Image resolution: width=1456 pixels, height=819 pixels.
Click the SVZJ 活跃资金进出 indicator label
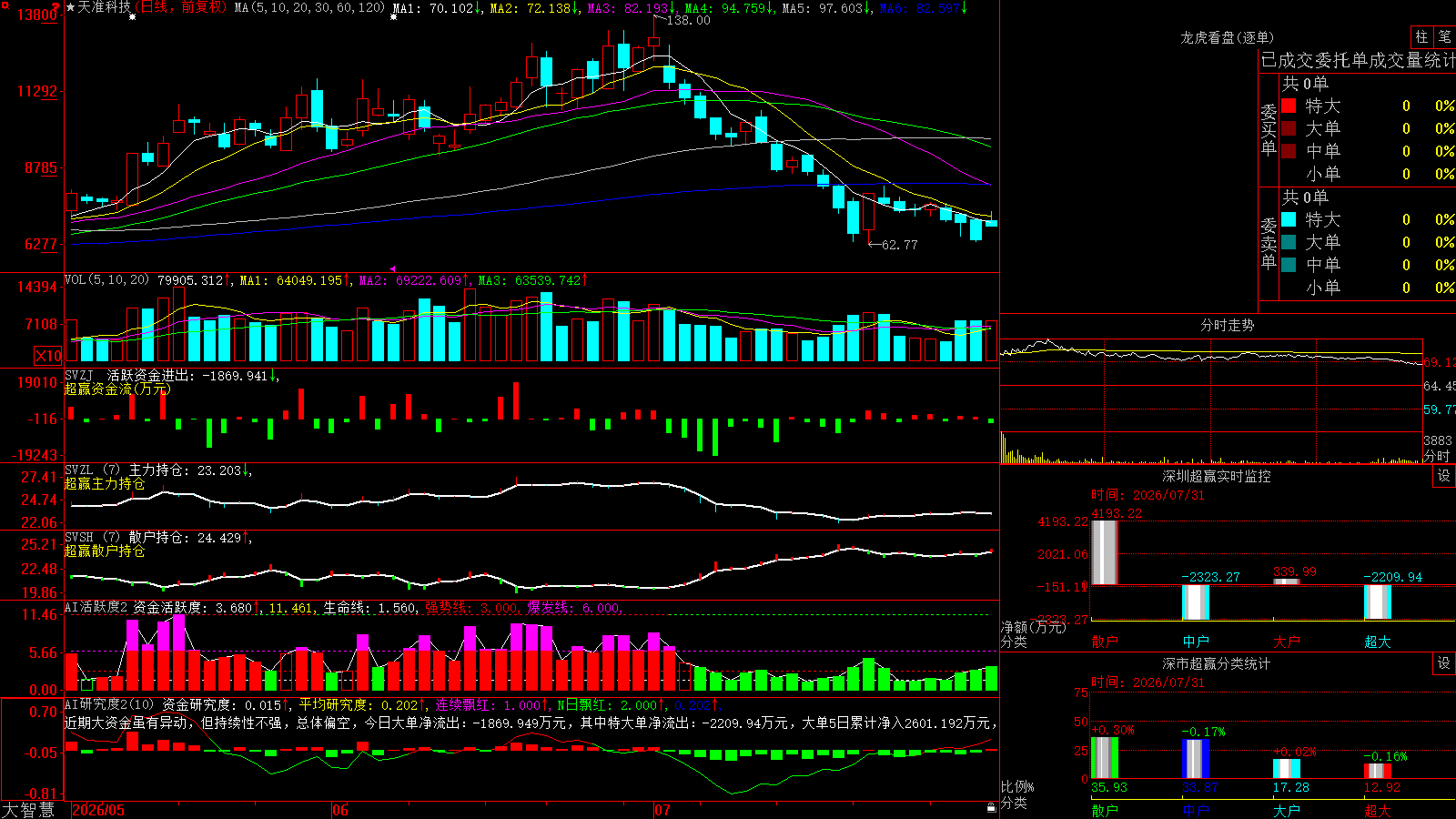[128, 375]
